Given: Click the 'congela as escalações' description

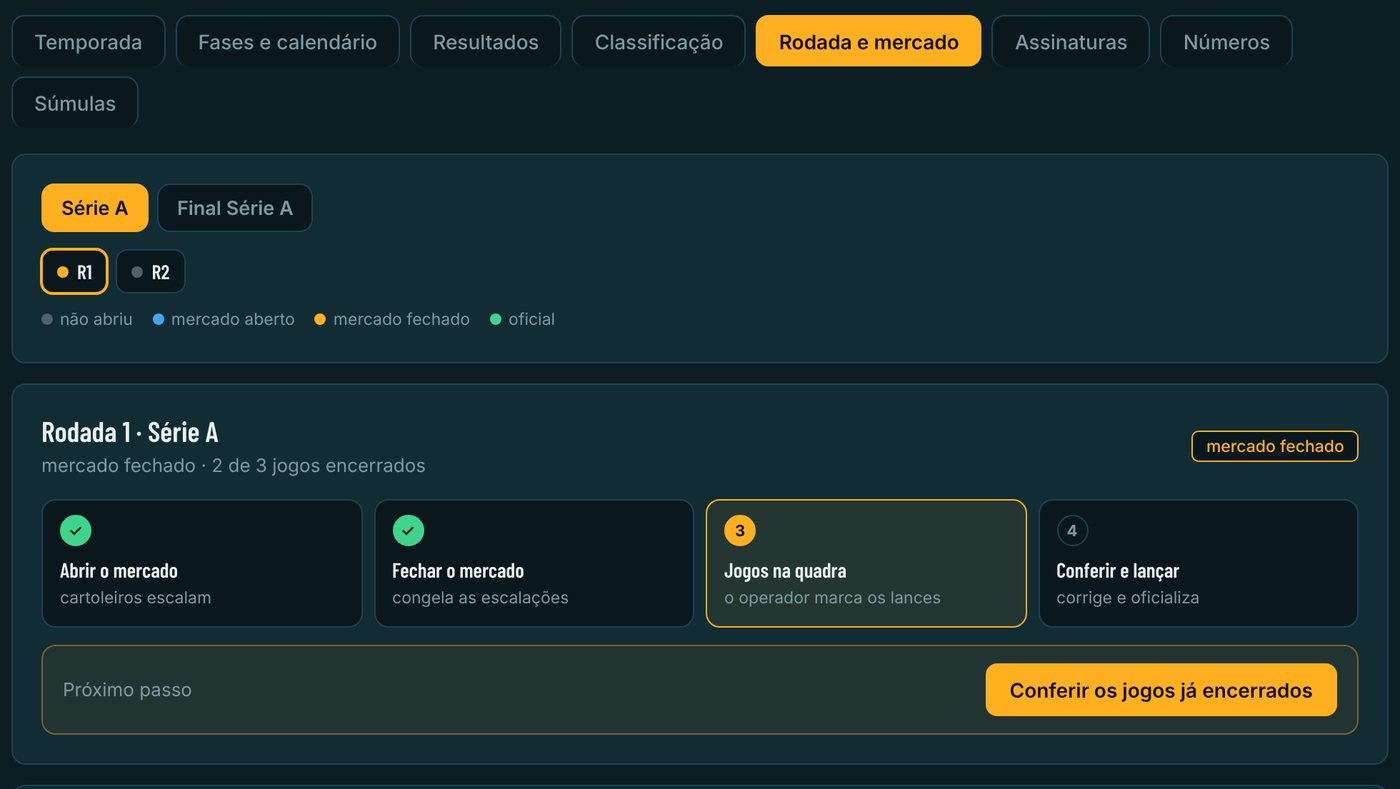Looking at the screenshot, I should pyautogui.click(x=480, y=598).
